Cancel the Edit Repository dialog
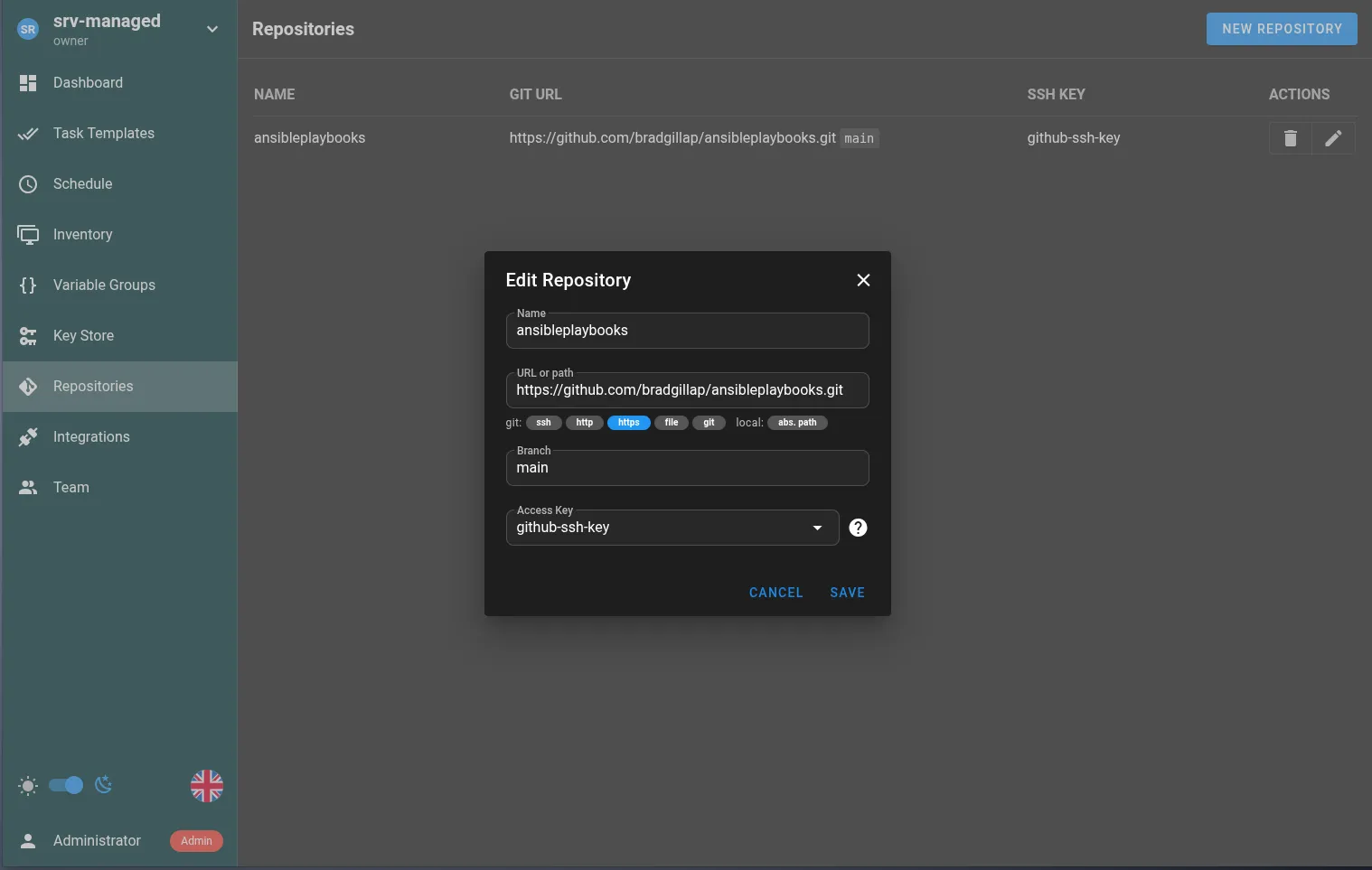 pyautogui.click(x=775, y=593)
